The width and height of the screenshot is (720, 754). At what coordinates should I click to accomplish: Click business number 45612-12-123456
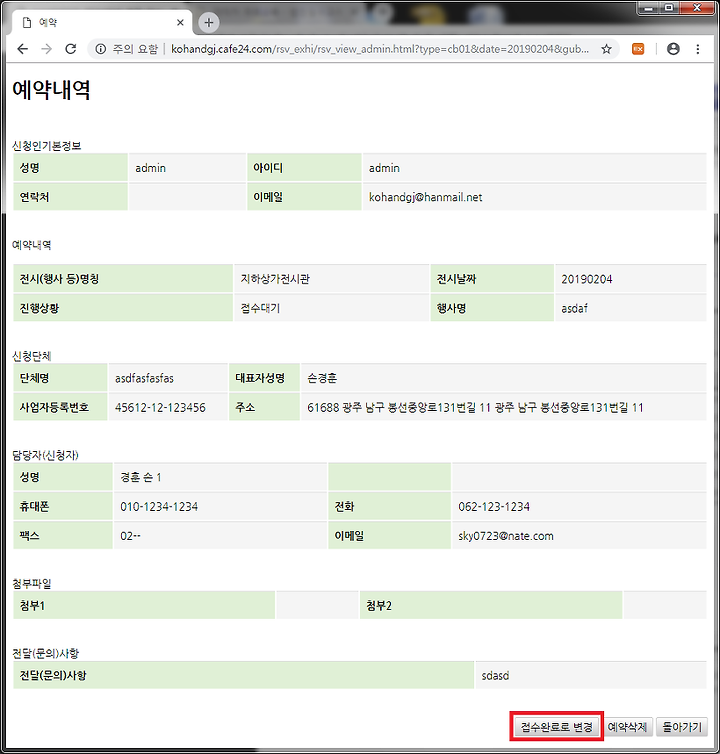[160, 408]
